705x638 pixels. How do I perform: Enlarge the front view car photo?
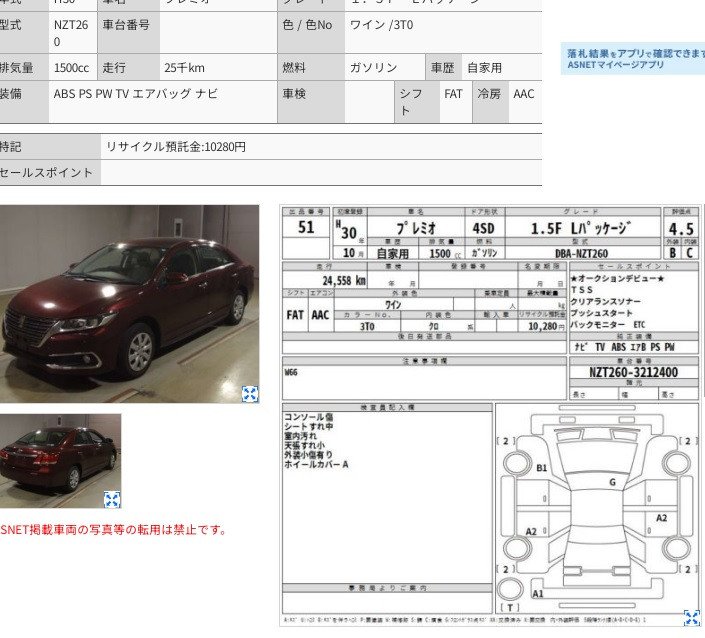250,394
